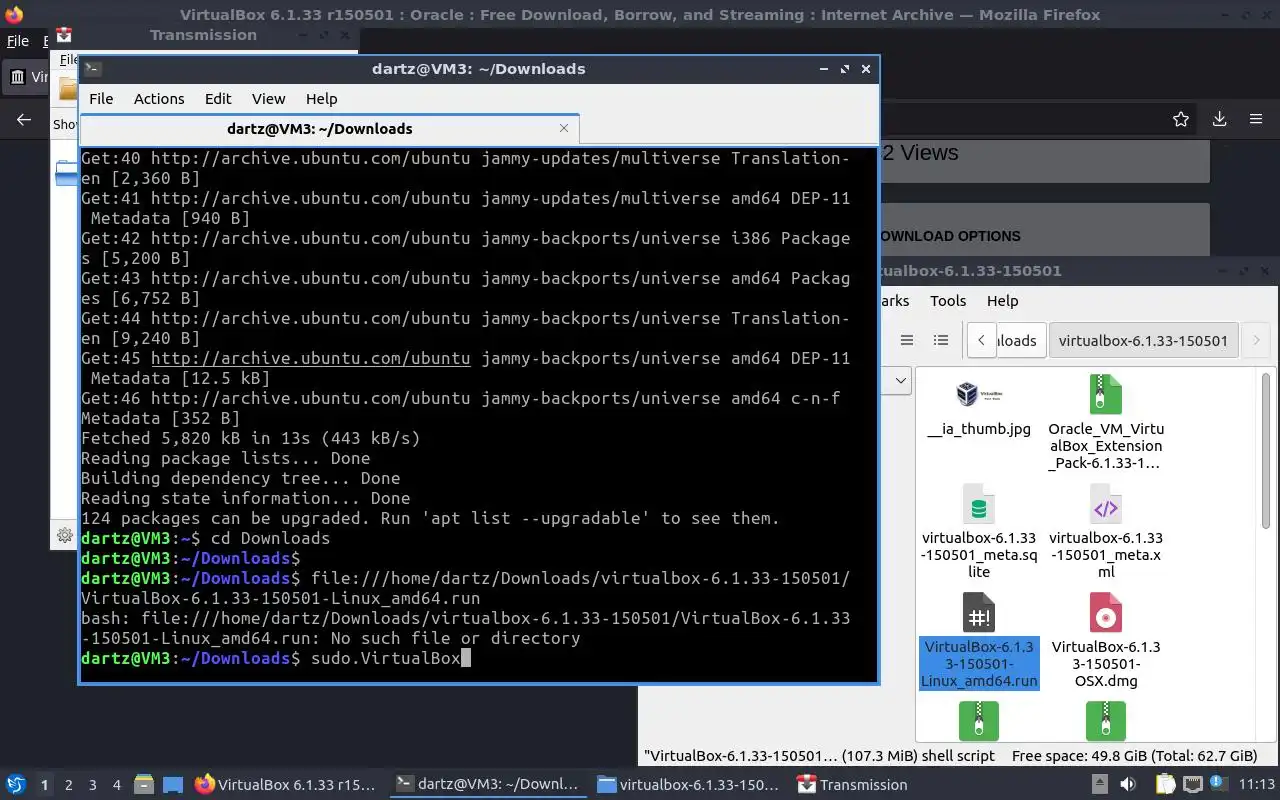Click the file manager vertical scrollbar
The height and width of the screenshot is (800, 1280).
pyautogui.click(x=1265, y=450)
